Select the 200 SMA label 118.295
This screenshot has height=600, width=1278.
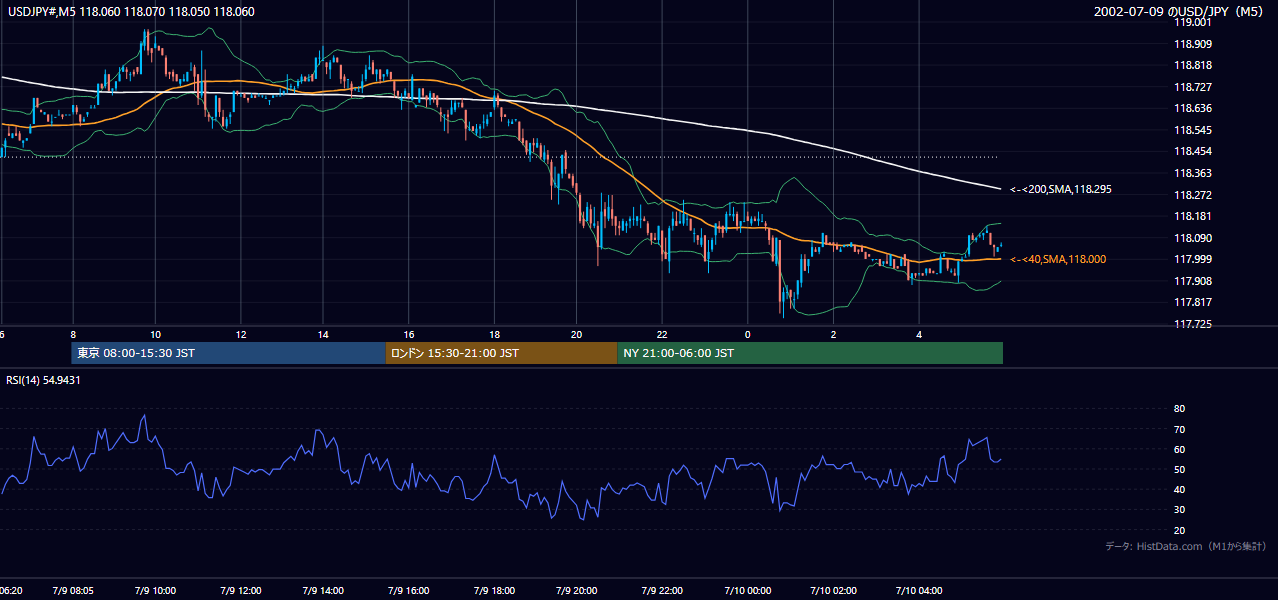pyautogui.click(x=1061, y=189)
